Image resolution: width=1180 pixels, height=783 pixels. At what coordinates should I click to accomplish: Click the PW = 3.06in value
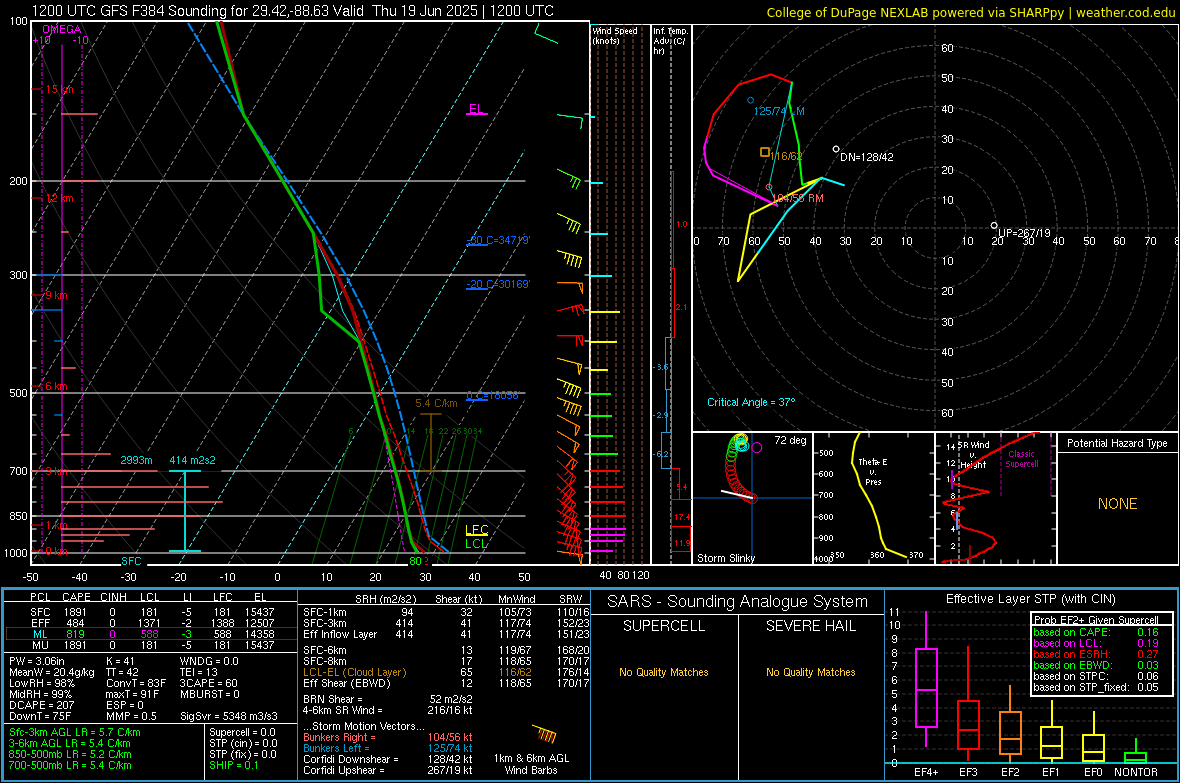point(37,661)
